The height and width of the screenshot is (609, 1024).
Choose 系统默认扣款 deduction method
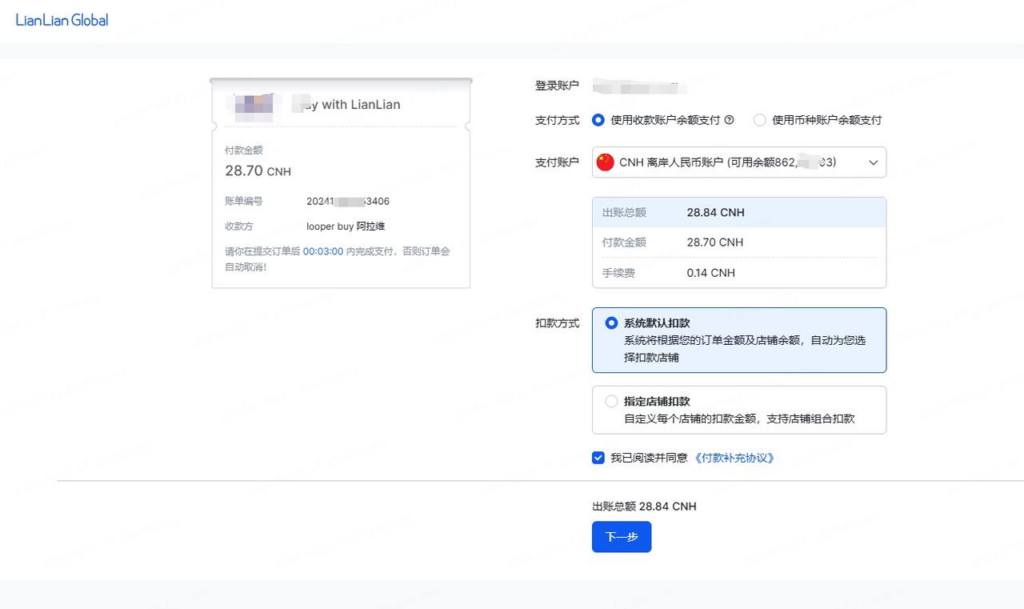tap(610, 324)
